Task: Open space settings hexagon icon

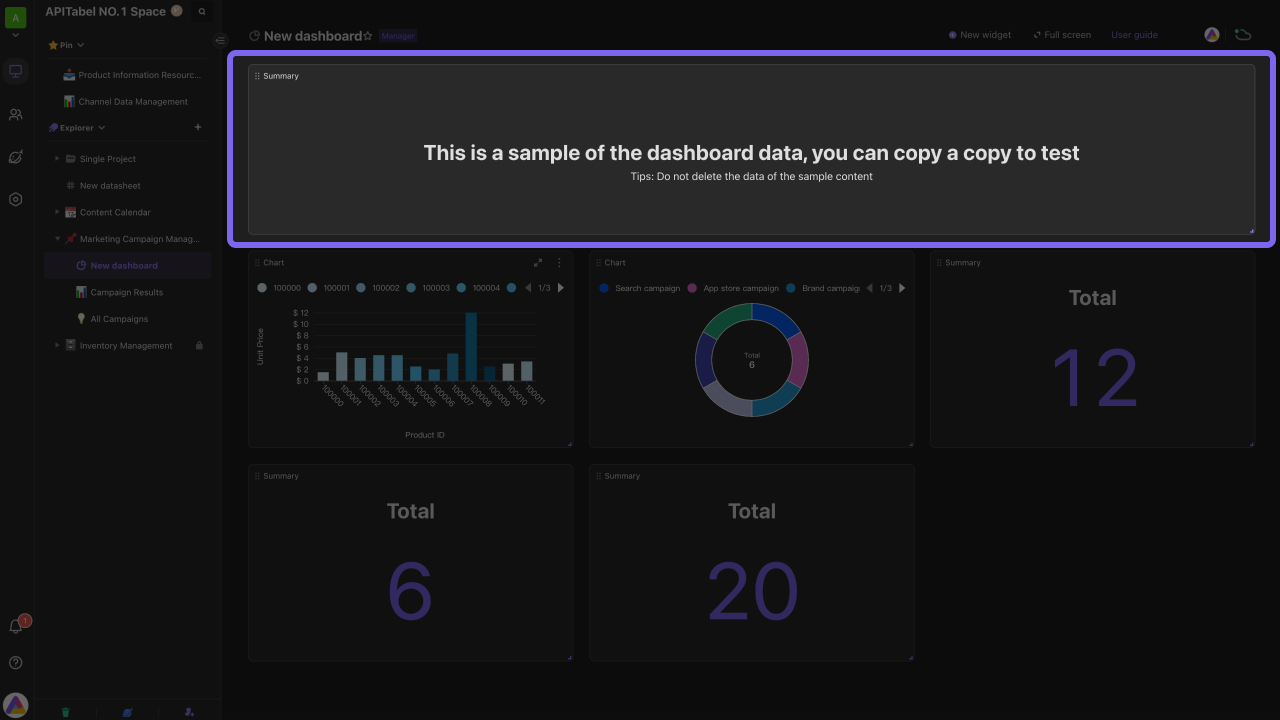Action: pyautogui.click(x=15, y=199)
